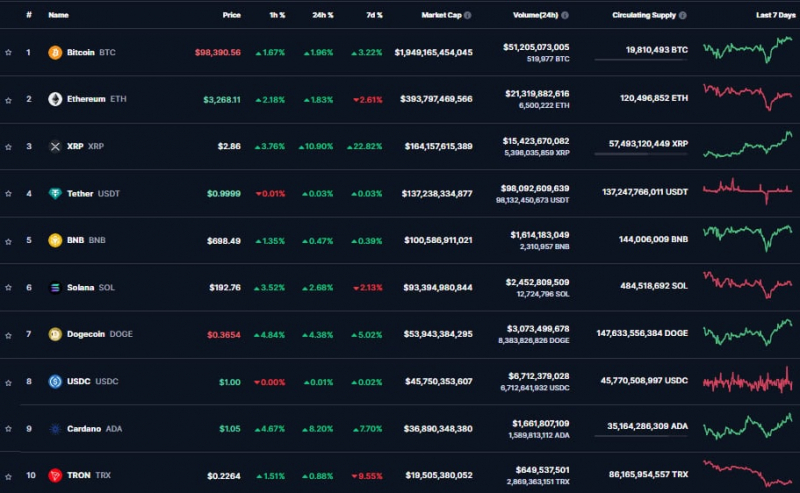Screen dimensions: 800x493
Task: Click TRON 7d change 9.55%
Action: pyautogui.click(x=367, y=476)
